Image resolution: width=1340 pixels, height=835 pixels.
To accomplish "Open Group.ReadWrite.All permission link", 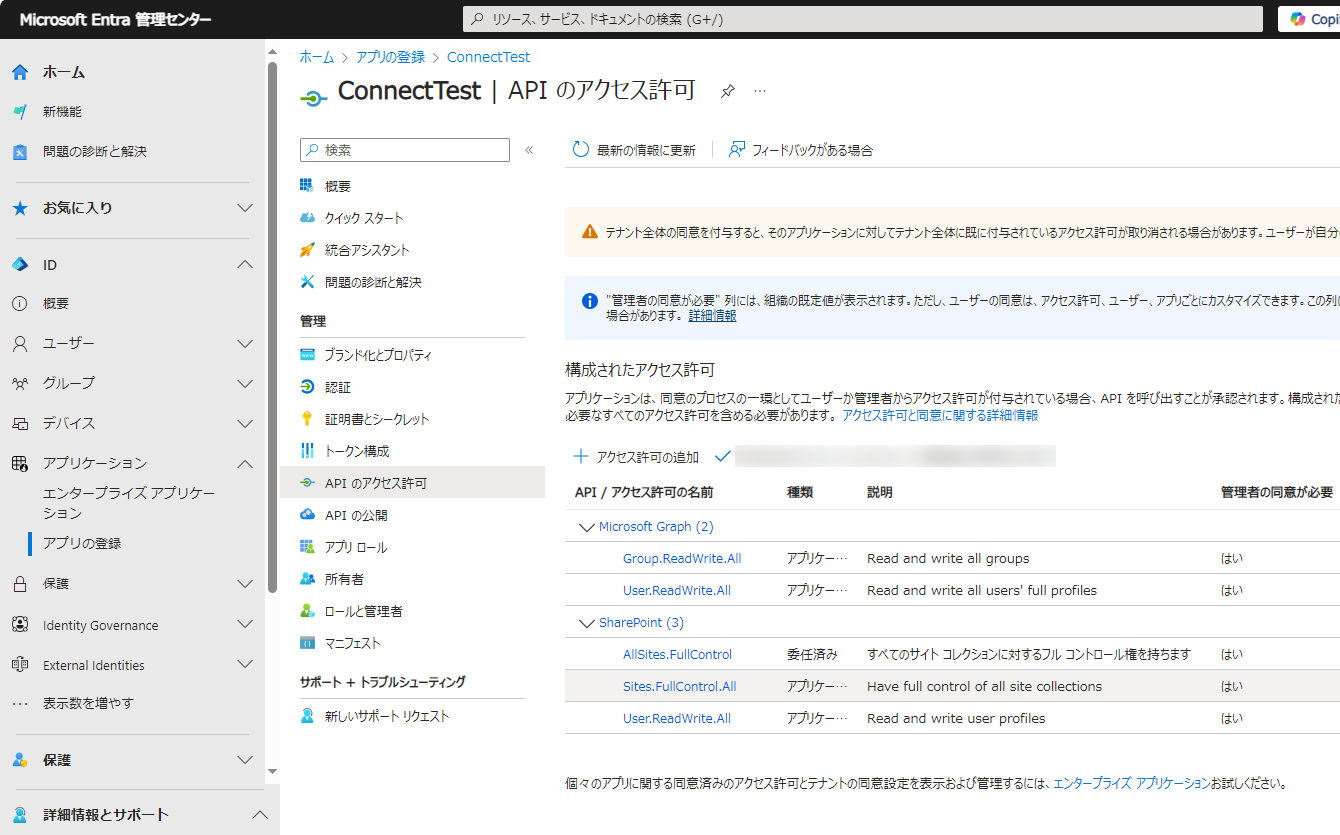I will [x=682, y=558].
